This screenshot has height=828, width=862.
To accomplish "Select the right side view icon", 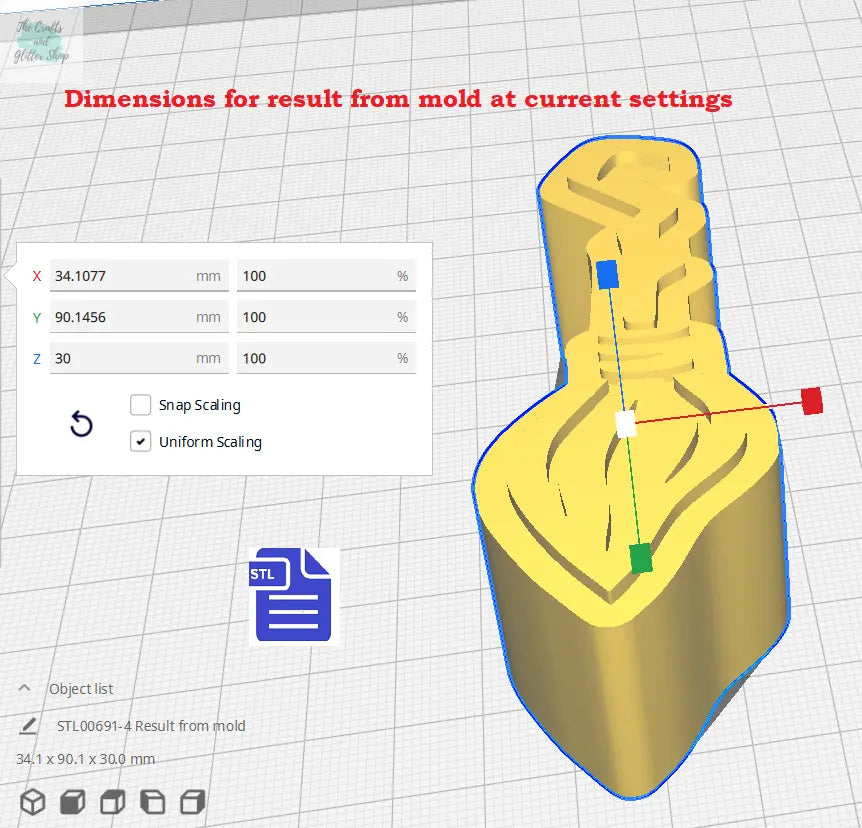I will point(191,800).
